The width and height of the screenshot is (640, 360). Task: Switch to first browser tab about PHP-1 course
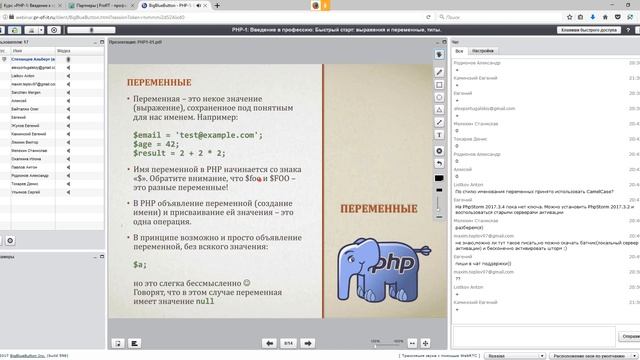(x=31, y=6)
